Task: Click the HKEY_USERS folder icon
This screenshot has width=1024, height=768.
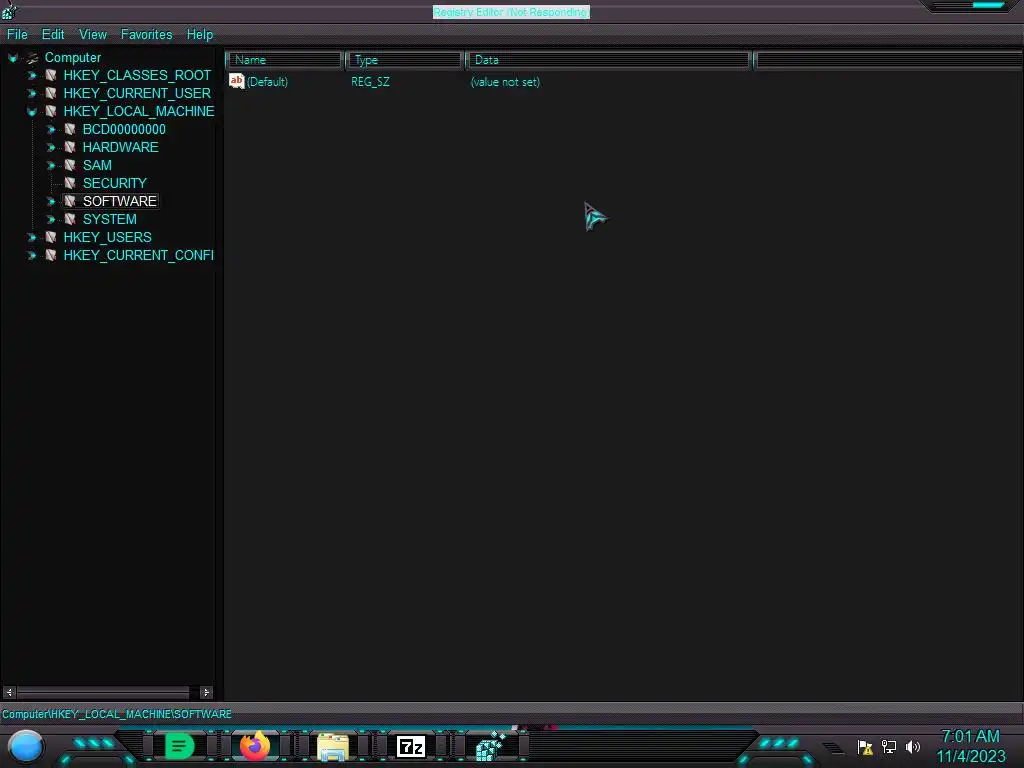Action: click(50, 237)
